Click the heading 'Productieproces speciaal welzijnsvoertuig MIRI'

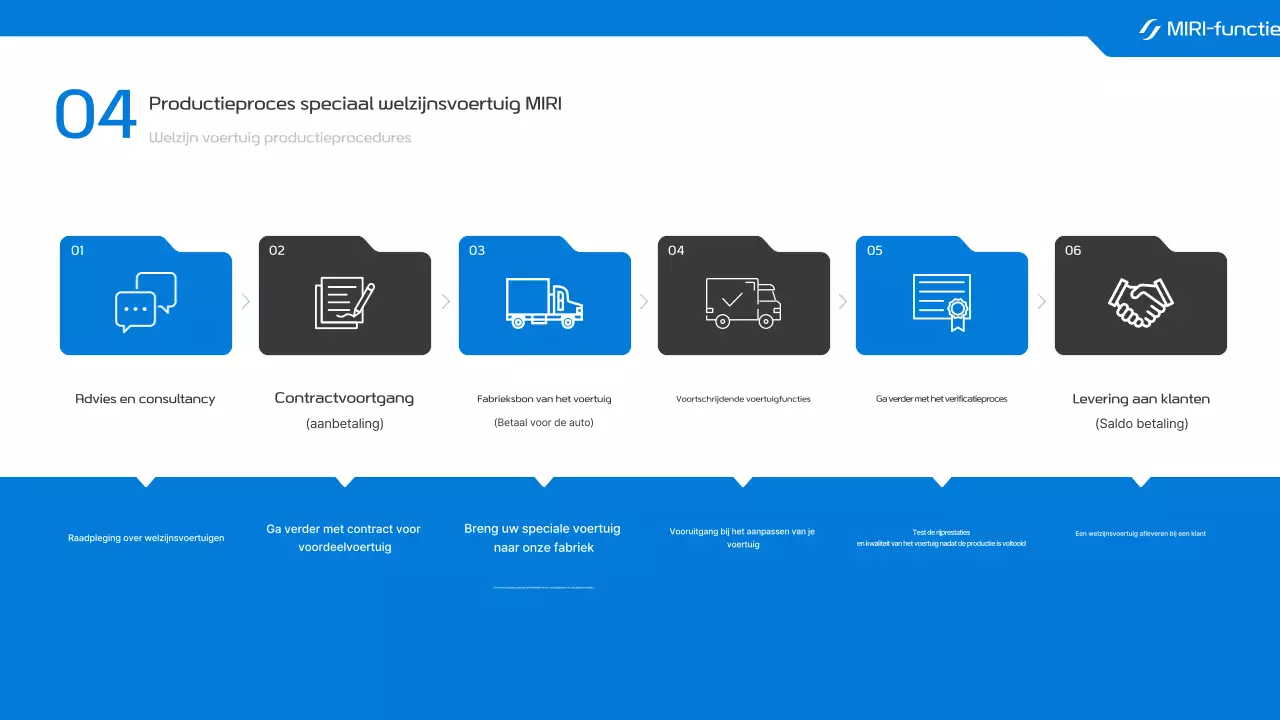pos(355,104)
